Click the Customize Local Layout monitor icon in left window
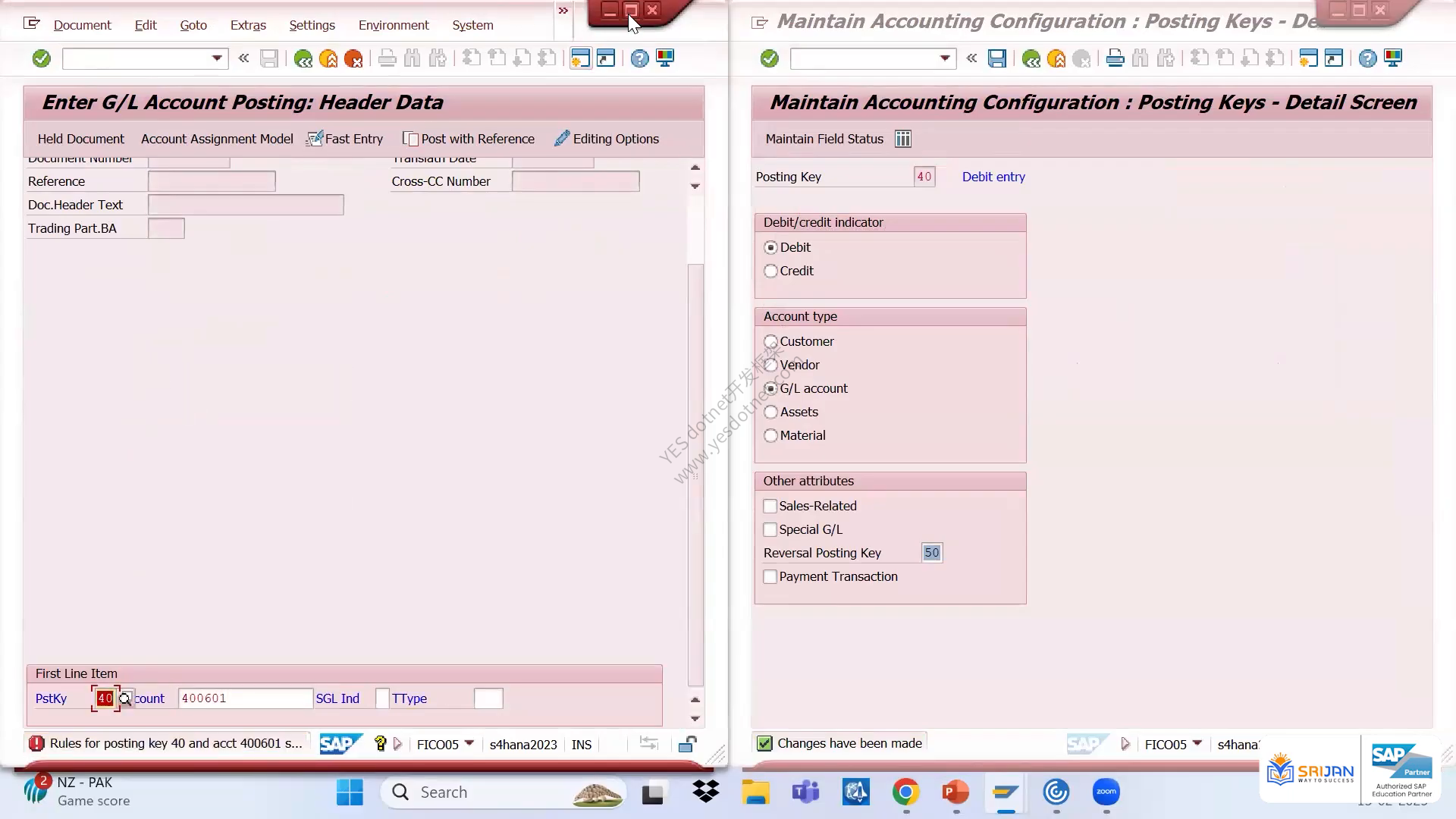The image size is (1456, 819). 665,58
